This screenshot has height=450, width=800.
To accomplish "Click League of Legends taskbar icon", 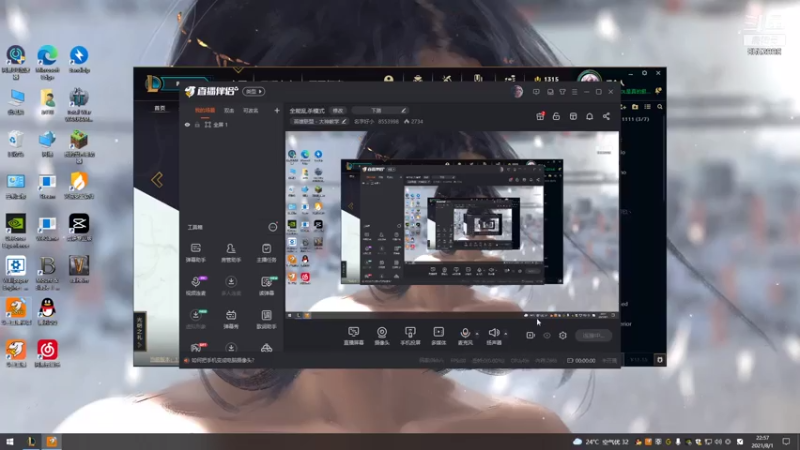I will 31,442.
